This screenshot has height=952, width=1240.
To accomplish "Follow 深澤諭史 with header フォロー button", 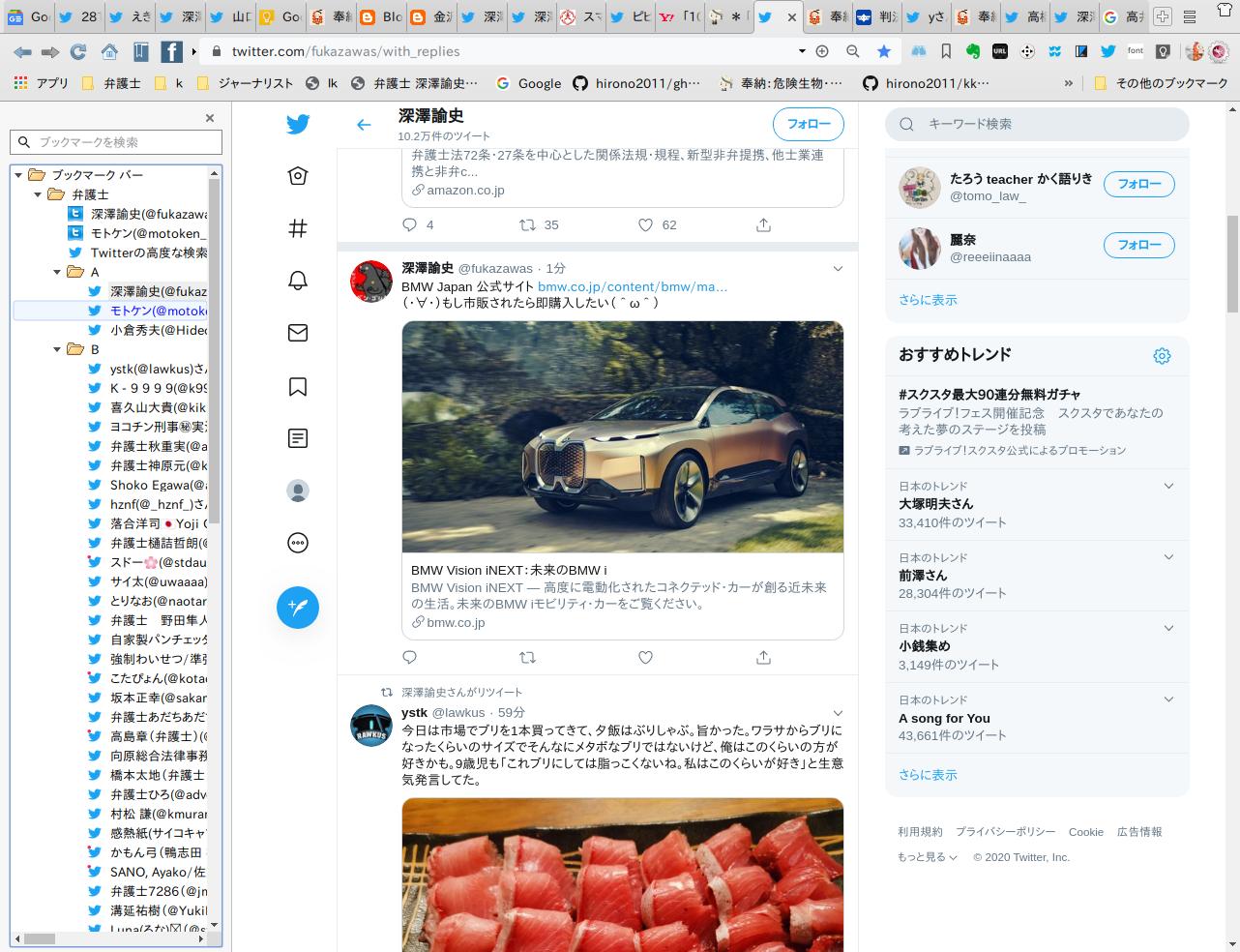I will (809, 124).
